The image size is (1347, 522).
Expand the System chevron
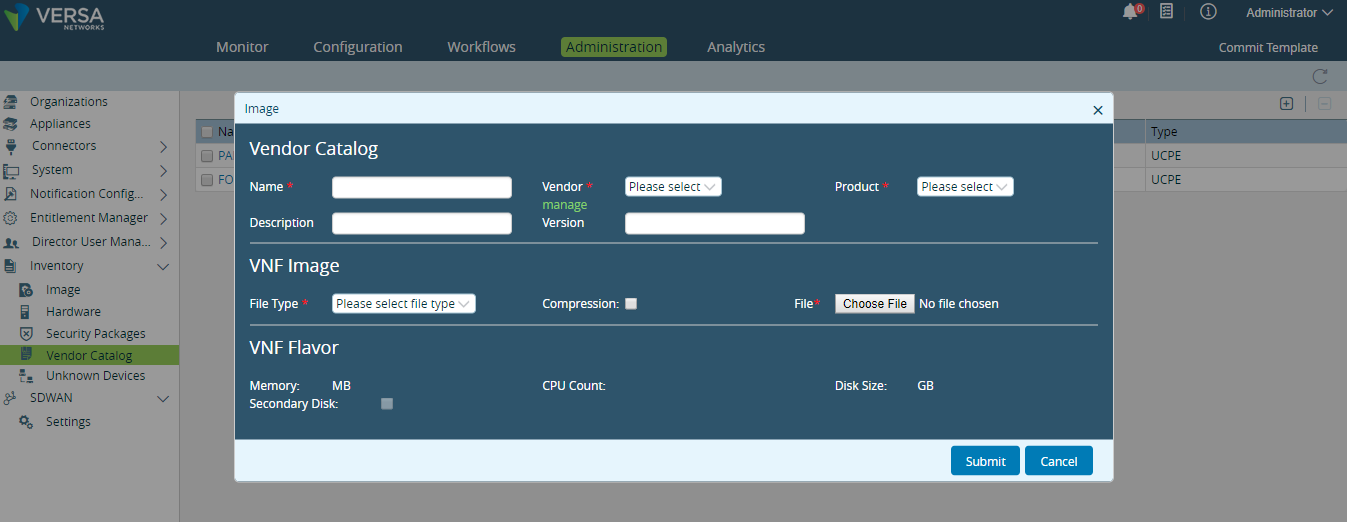coord(164,170)
